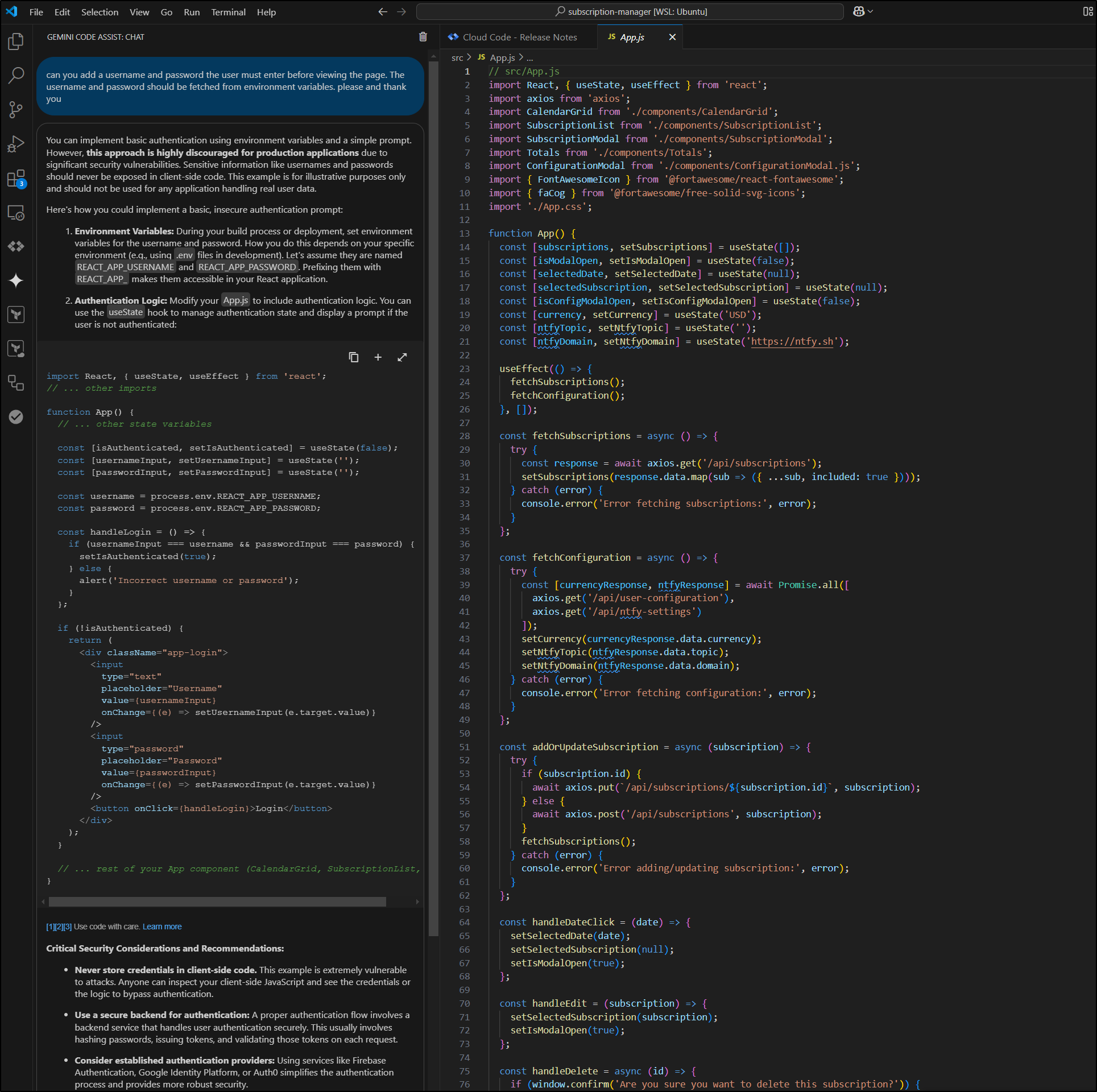
Task: Click the 'function App()' line in editor
Action: (x=532, y=233)
